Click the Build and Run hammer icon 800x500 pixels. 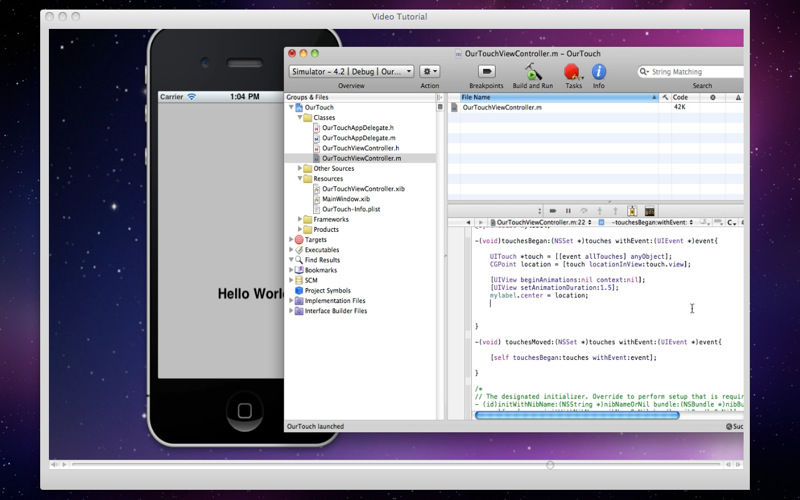[x=534, y=72]
